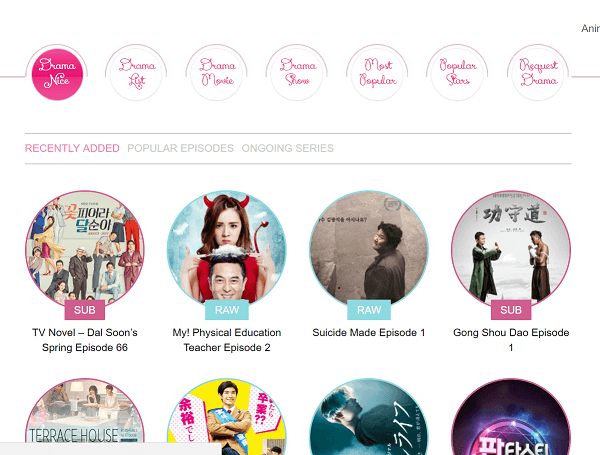Open the Popular Stars page
Viewport: 600px width, 455px height.
click(457, 74)
